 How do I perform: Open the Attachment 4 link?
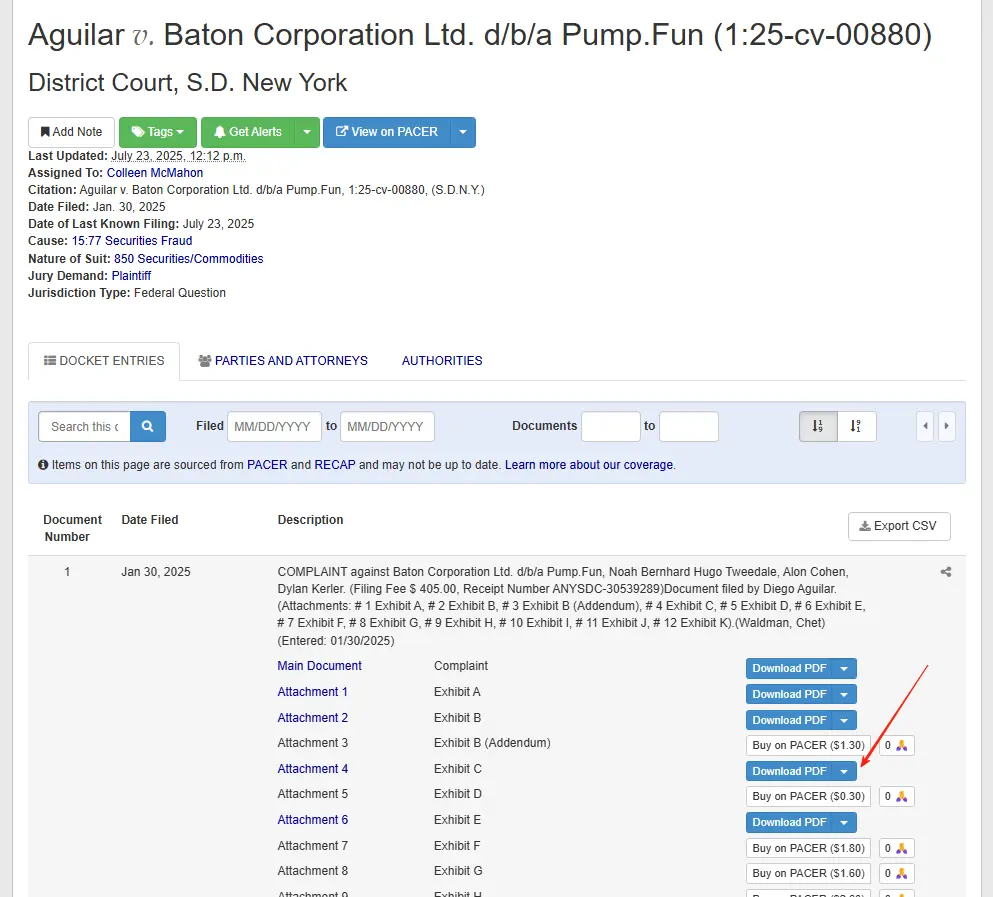click(312, 768)
